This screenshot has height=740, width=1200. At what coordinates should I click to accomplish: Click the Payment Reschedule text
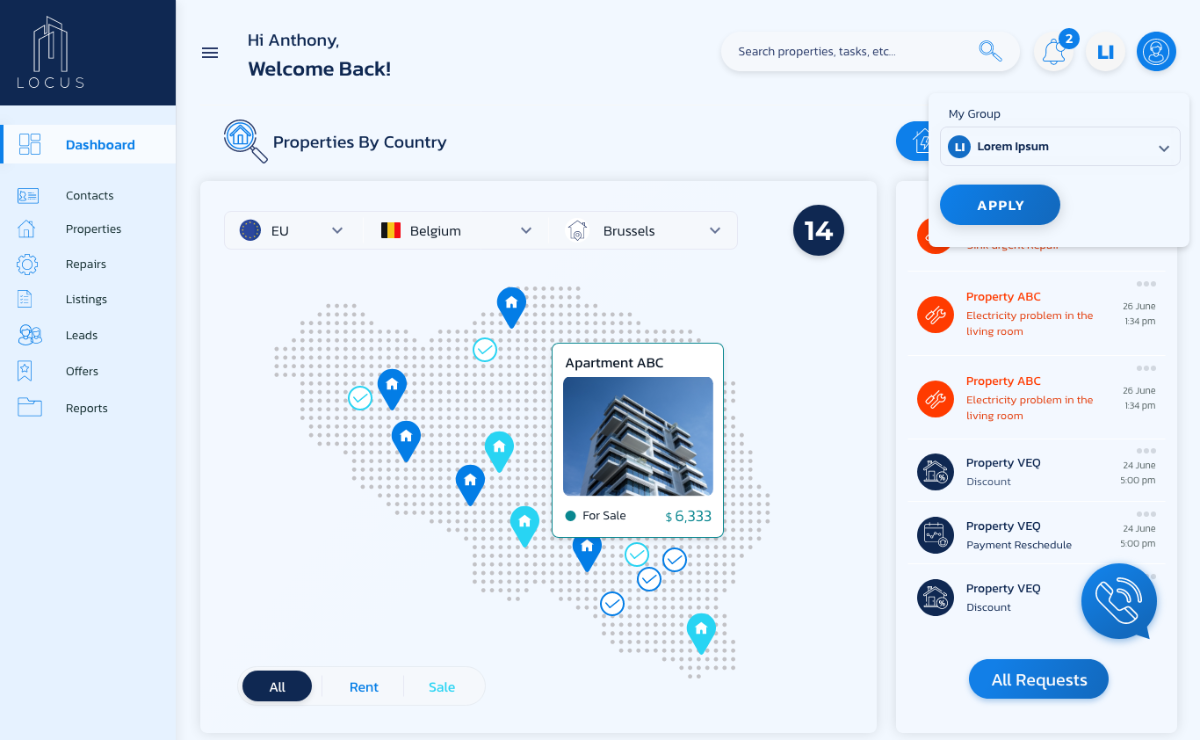[1019, 545]
